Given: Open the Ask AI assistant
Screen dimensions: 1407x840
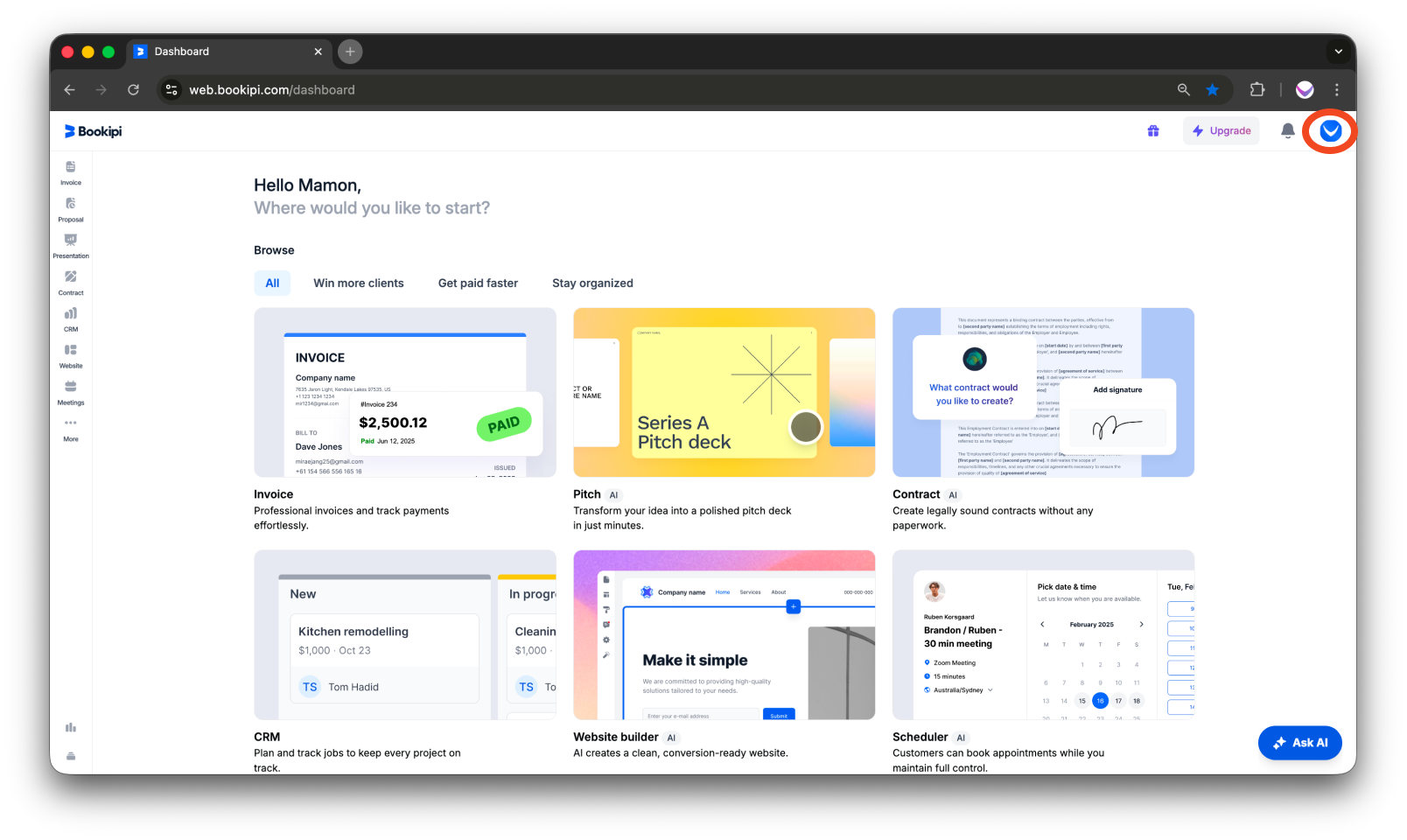Looking at the screenshot, I should click(1299, 742).
